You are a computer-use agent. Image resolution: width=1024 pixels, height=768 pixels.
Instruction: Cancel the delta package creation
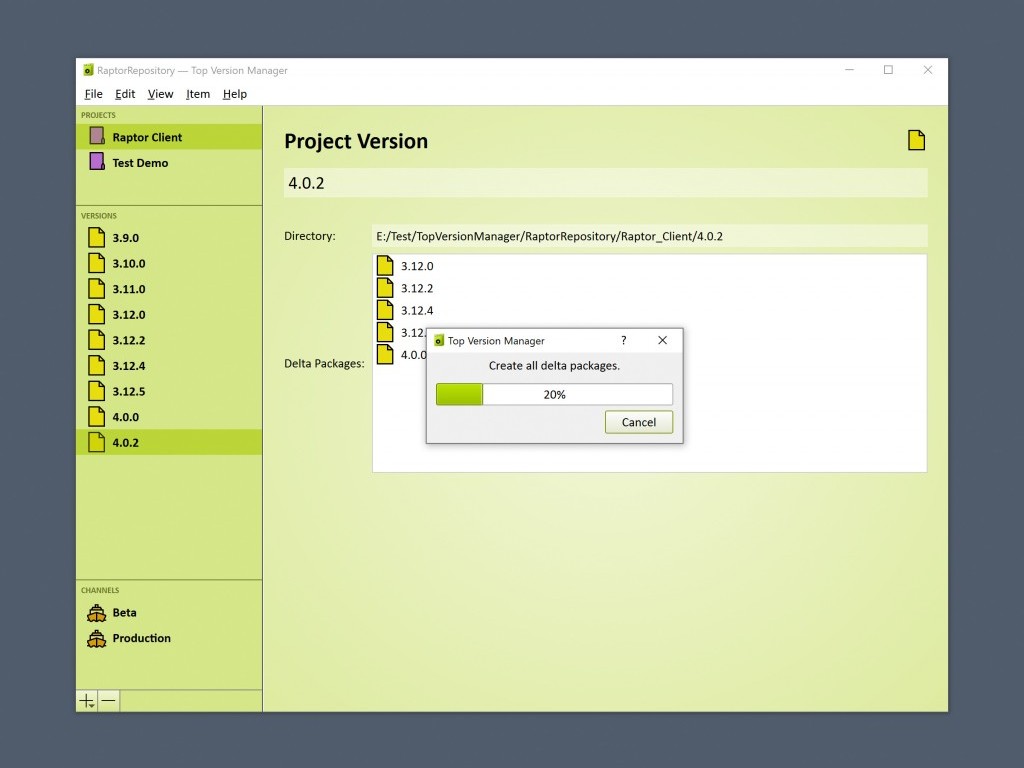[638, 422]
